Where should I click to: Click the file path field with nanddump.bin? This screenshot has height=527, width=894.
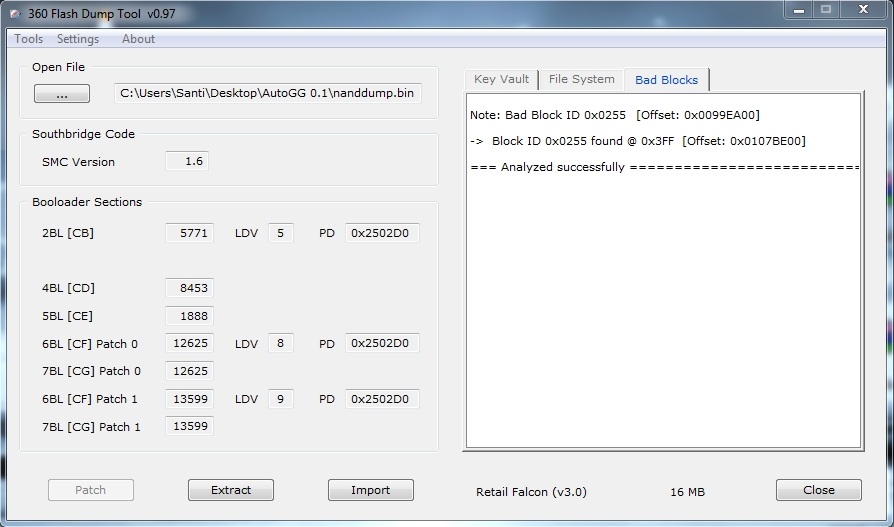(x=267, y=93)
